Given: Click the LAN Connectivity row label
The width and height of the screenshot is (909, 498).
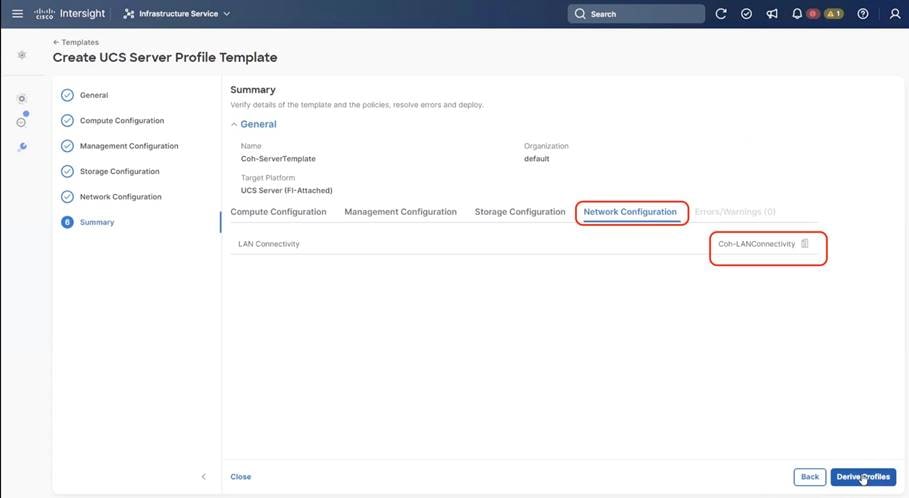Looking at the screenshot, I should tap(268, 244).
